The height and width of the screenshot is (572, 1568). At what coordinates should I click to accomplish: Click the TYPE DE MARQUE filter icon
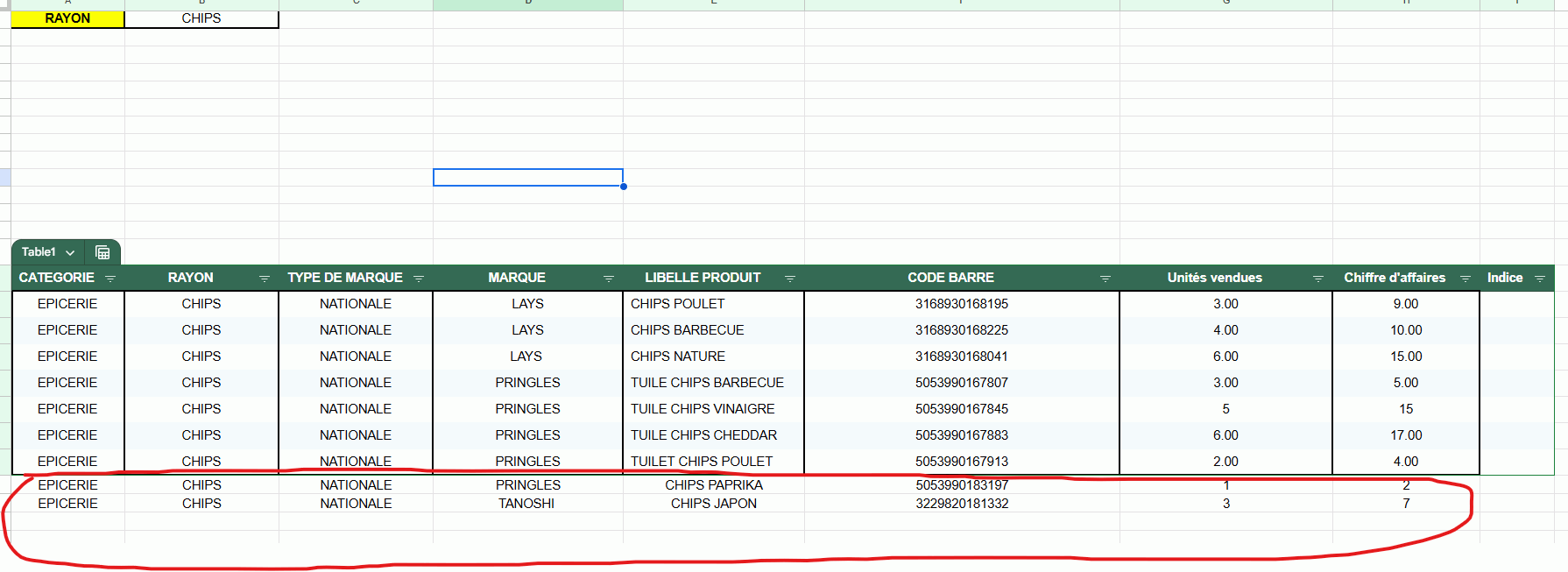pyautogui.click(x=419, y=279)
